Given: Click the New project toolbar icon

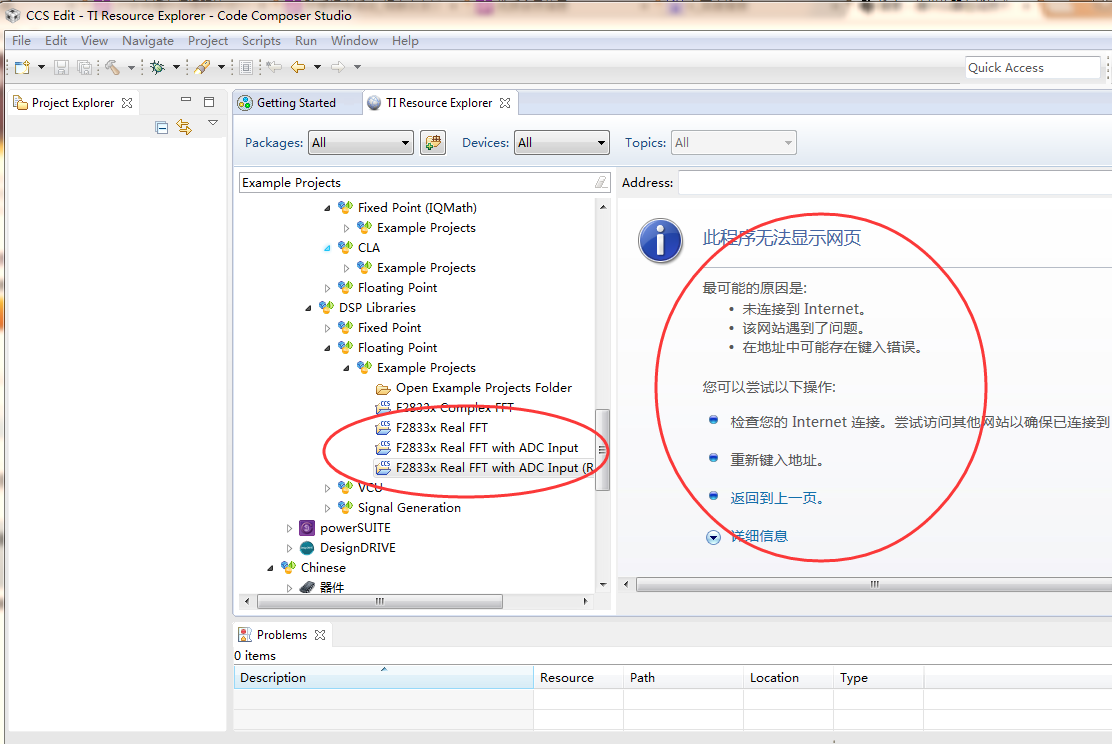Looking at the screenshot, I should (23, 67).
